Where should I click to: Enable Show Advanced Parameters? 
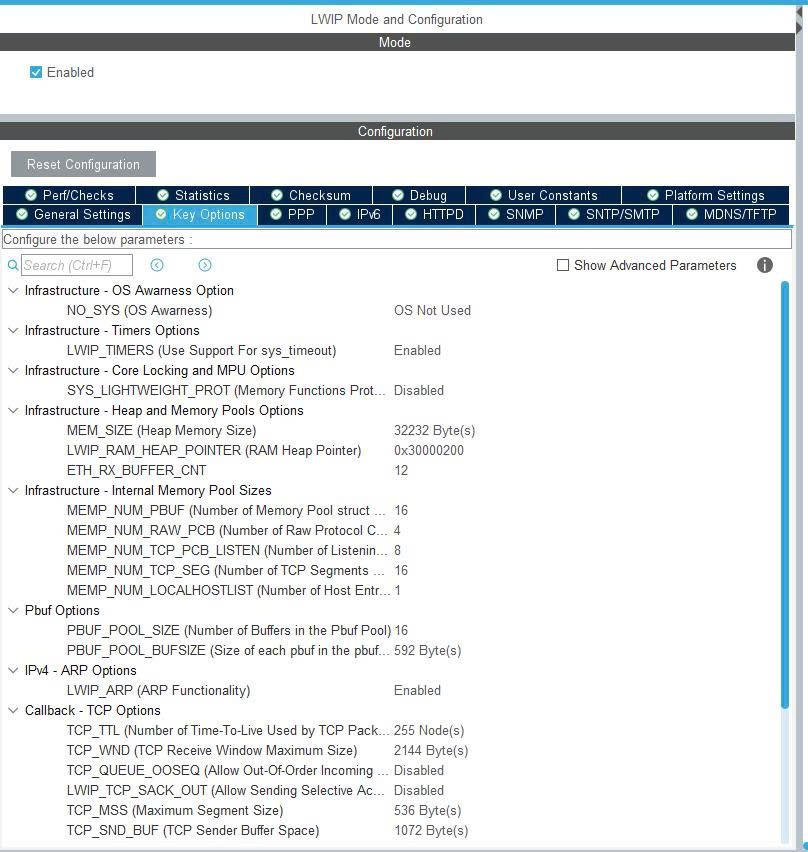(563, 265)
